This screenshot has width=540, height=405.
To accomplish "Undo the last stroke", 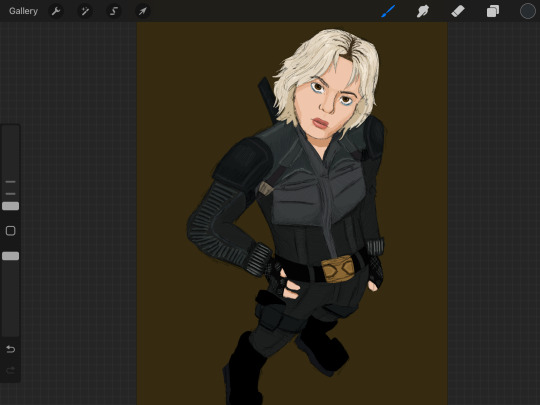I will (x=11, y=349).
